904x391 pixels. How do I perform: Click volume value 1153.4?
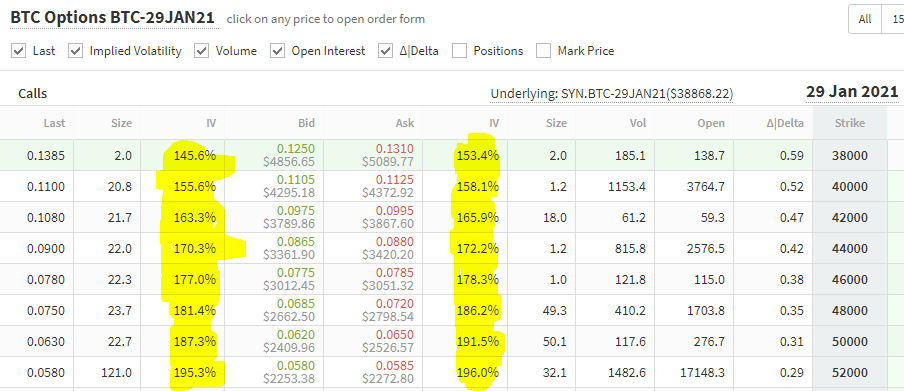(x=627, y=186)
